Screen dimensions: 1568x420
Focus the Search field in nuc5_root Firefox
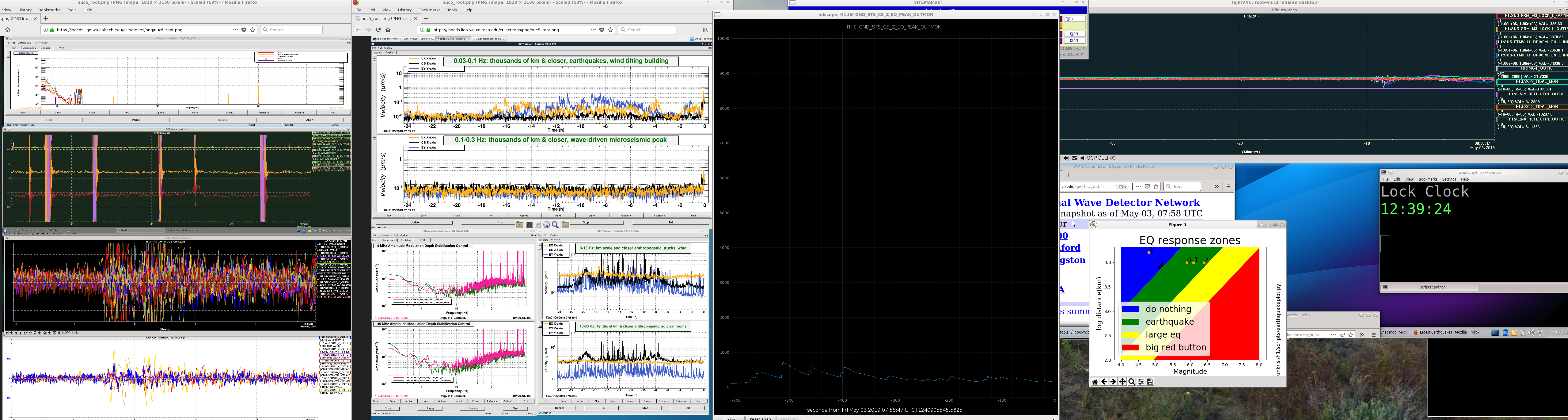(x=647, y=29)
